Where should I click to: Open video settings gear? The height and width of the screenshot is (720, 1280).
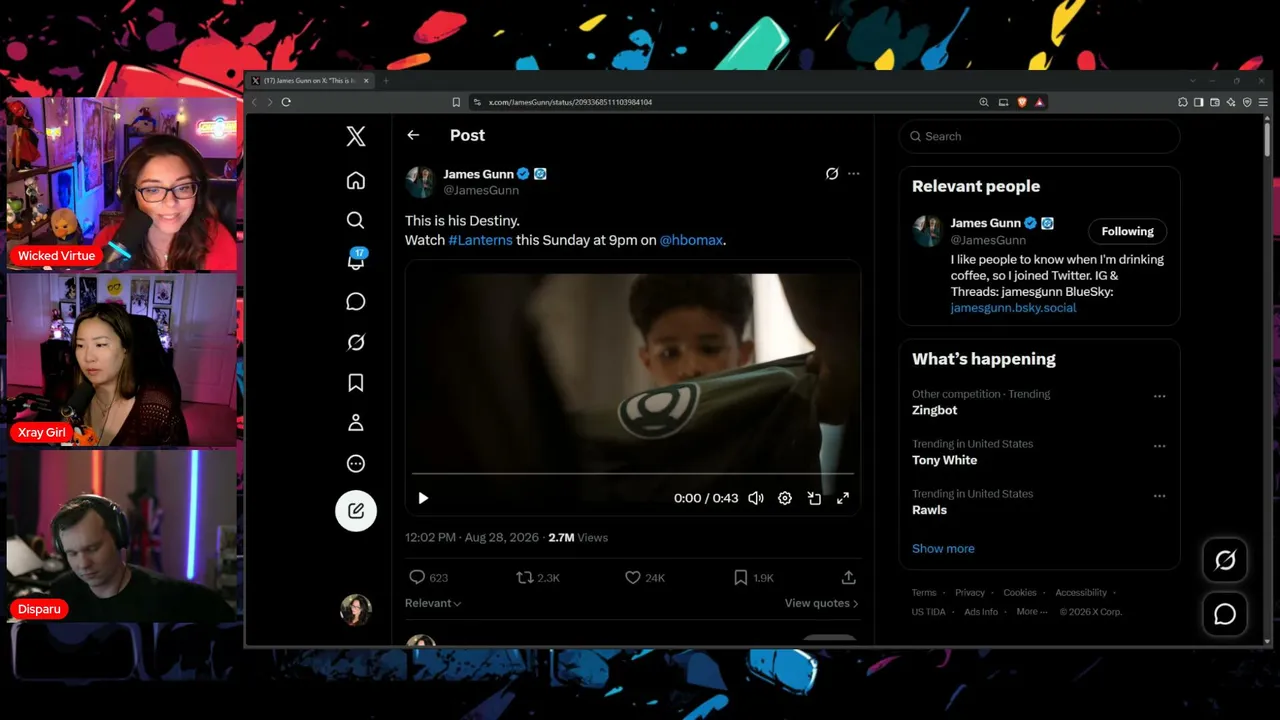(785, 498)
